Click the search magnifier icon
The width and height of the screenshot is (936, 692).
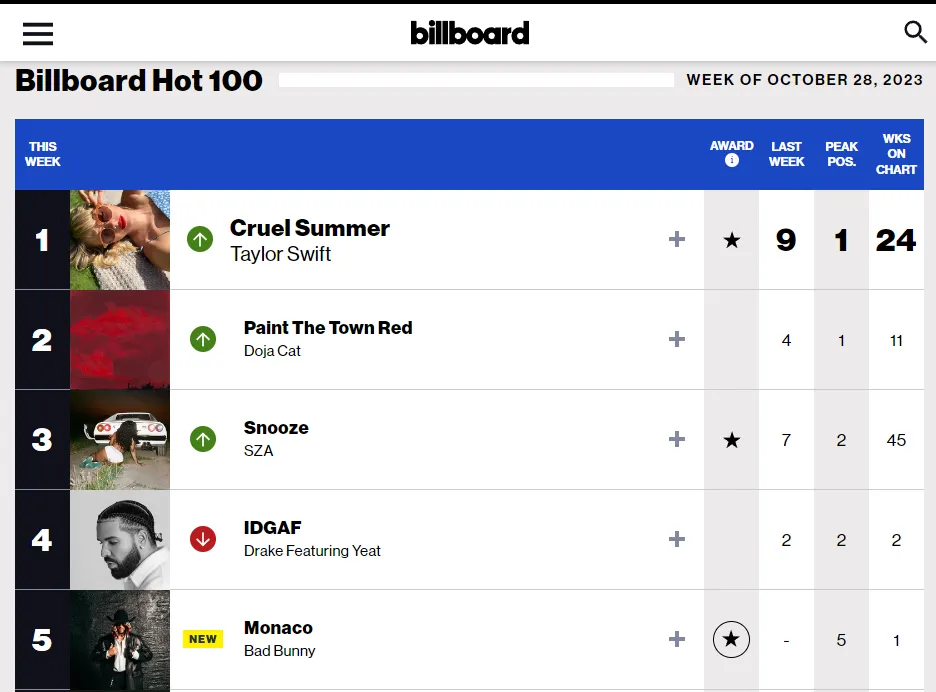coord(915,32)
